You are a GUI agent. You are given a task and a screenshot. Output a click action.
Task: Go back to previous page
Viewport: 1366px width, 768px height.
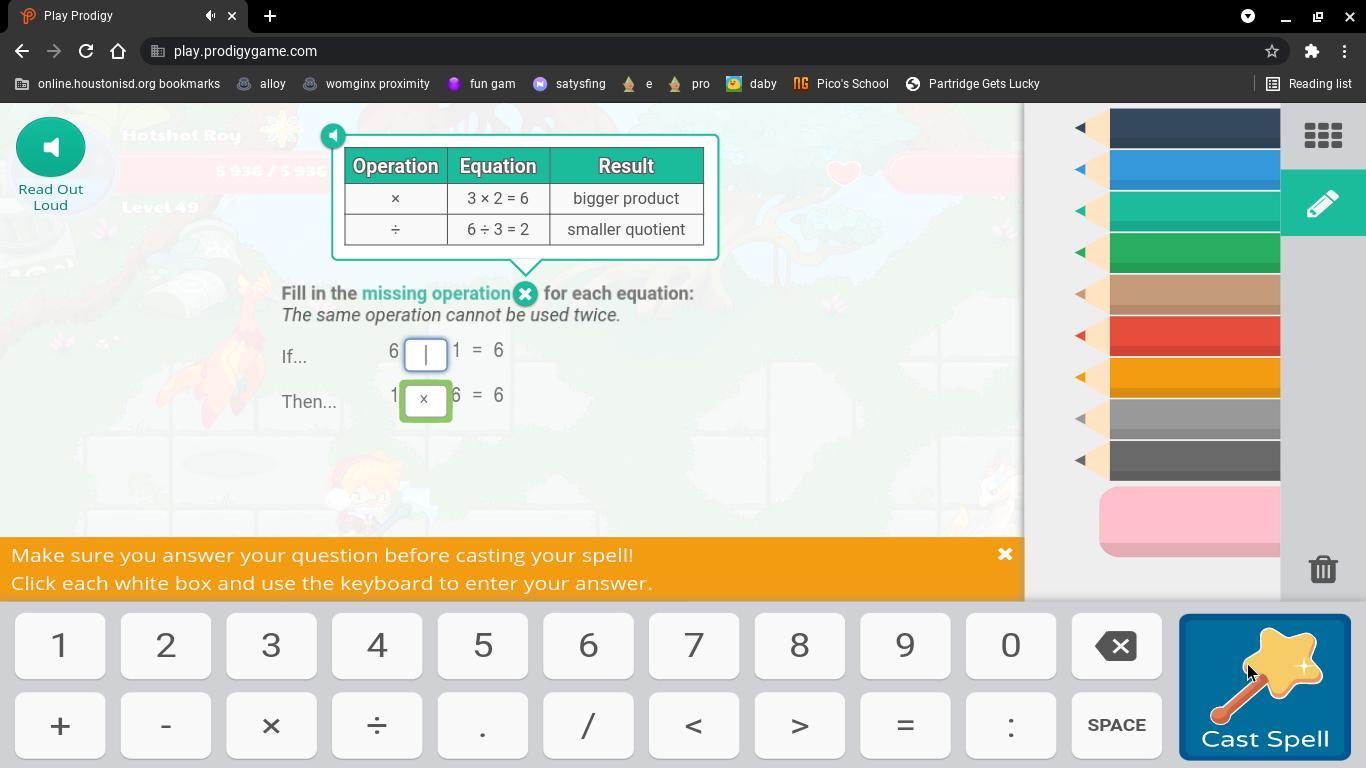click(x=22, y=51)
